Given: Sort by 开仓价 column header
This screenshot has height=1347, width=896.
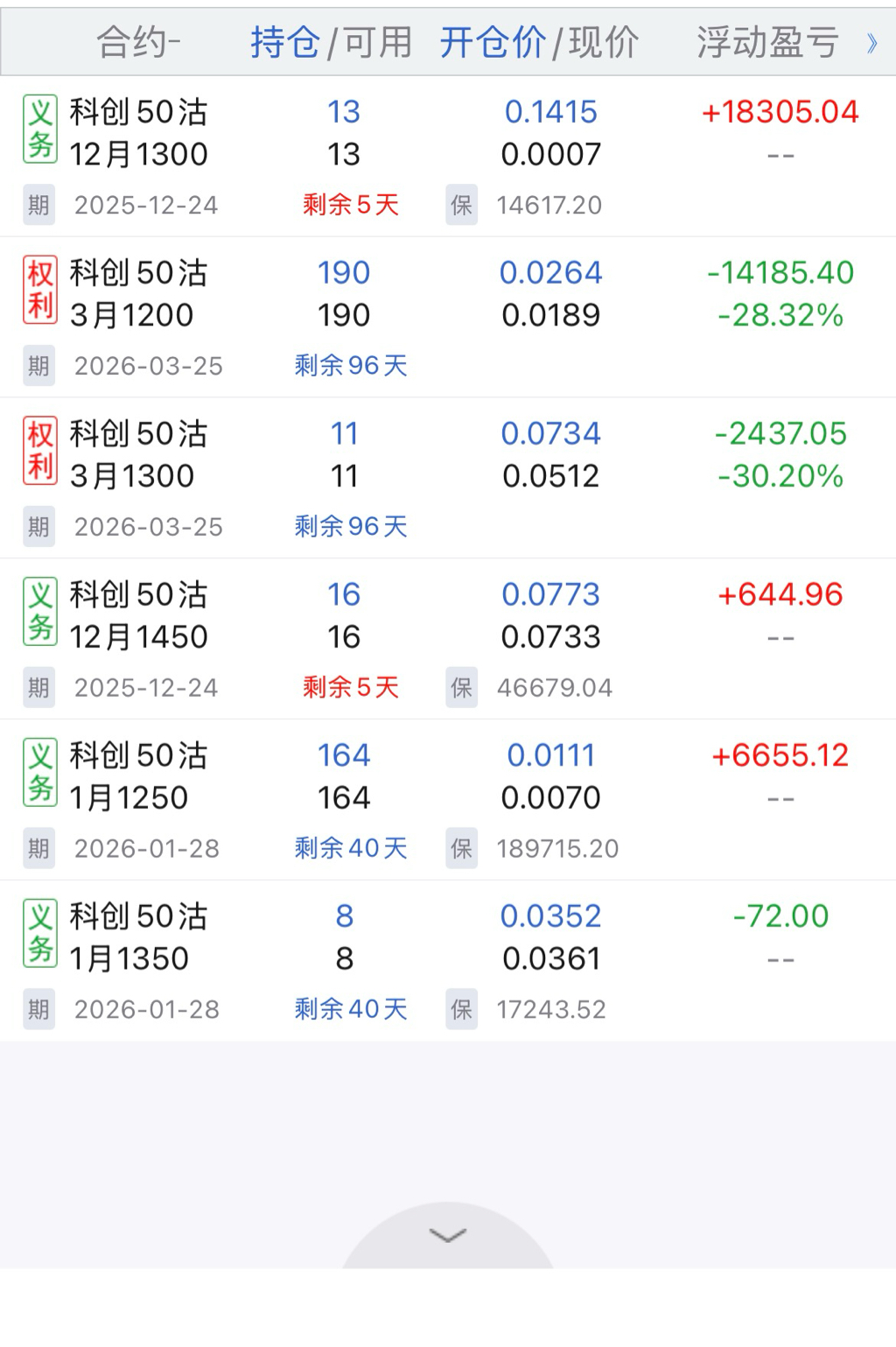Looking at the screenshot, I should click(493, 42).
